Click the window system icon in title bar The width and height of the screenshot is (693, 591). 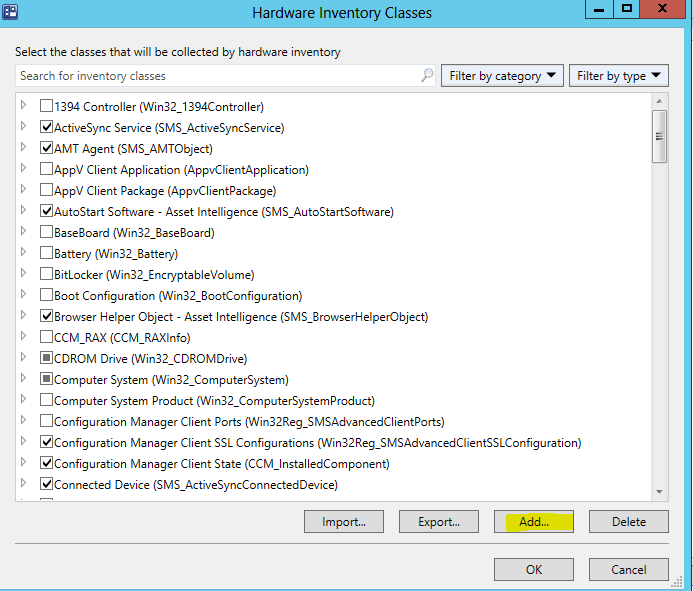(x=11, y=12)
